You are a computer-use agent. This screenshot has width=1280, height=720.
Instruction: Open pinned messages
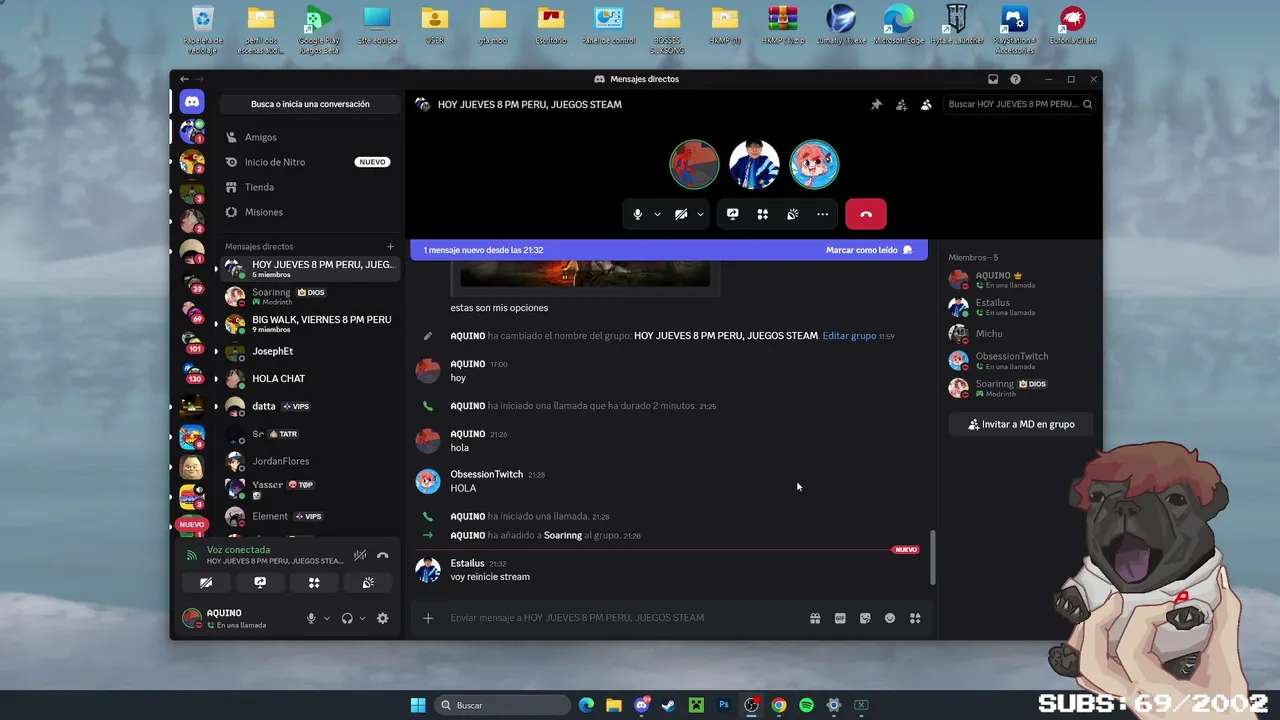click(876, 104)
